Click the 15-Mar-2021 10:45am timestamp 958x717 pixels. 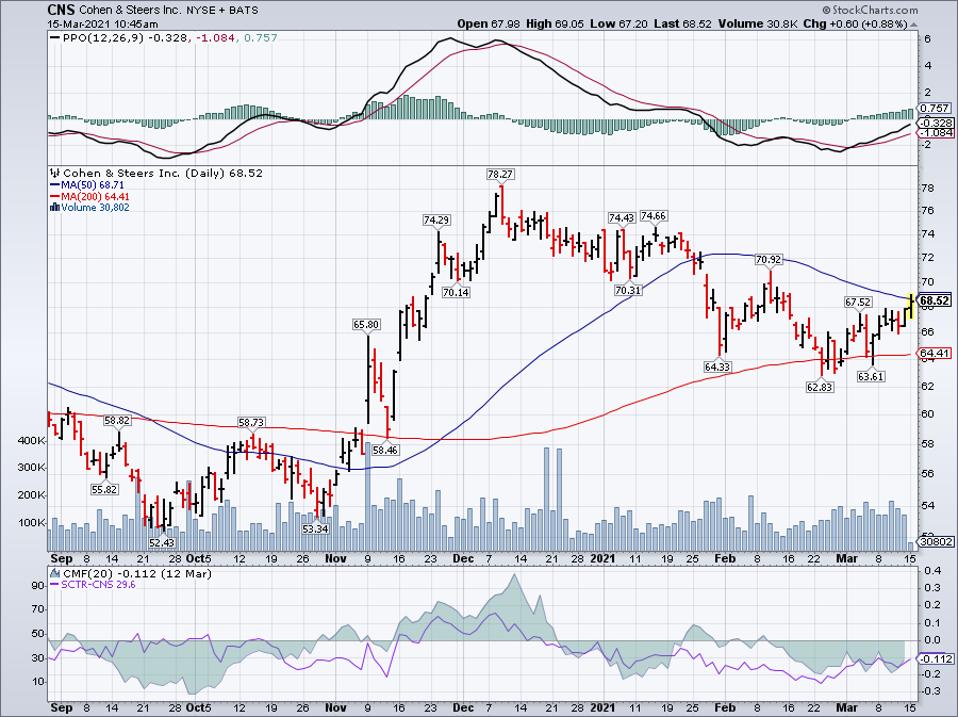point(103,24)
